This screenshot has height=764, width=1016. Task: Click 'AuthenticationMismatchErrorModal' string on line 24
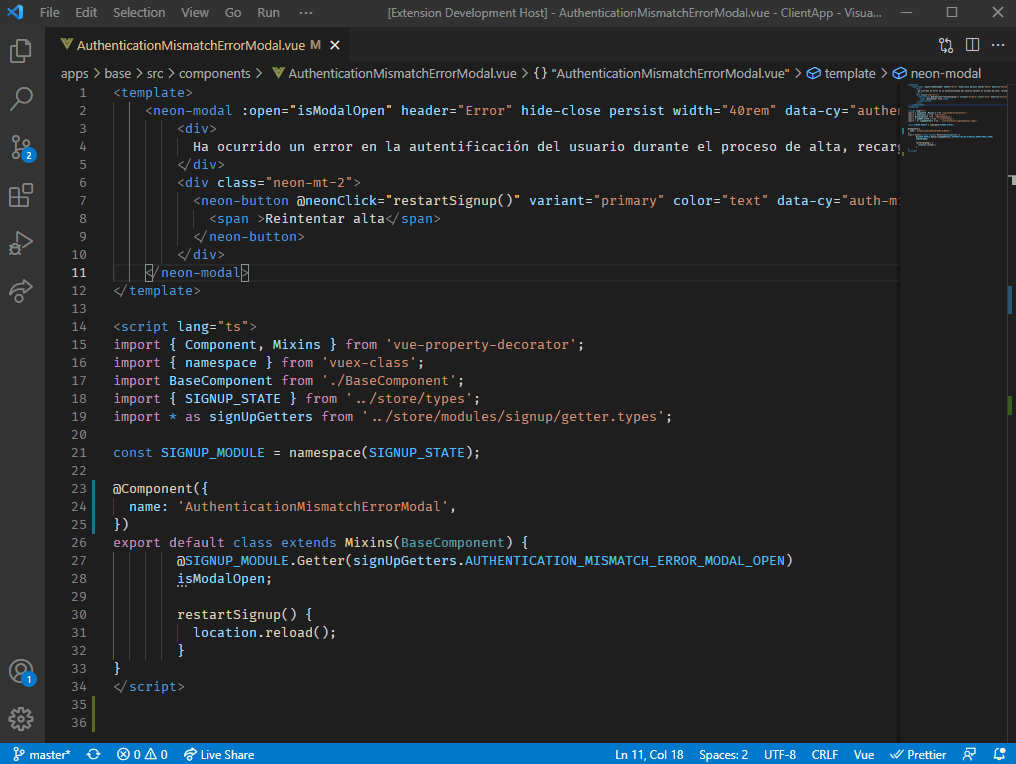pos(313,507)
